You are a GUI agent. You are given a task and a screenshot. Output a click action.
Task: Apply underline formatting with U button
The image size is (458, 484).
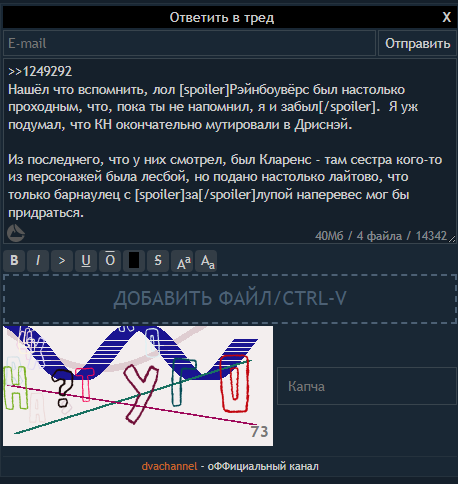(x=86, y=261)
